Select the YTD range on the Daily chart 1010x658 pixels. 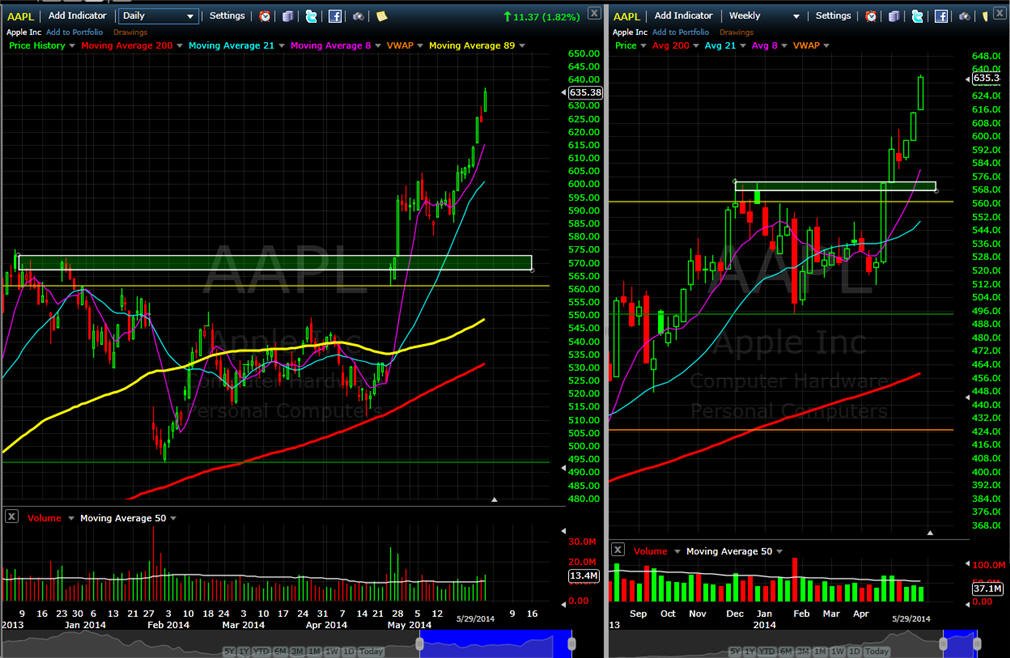261,652
